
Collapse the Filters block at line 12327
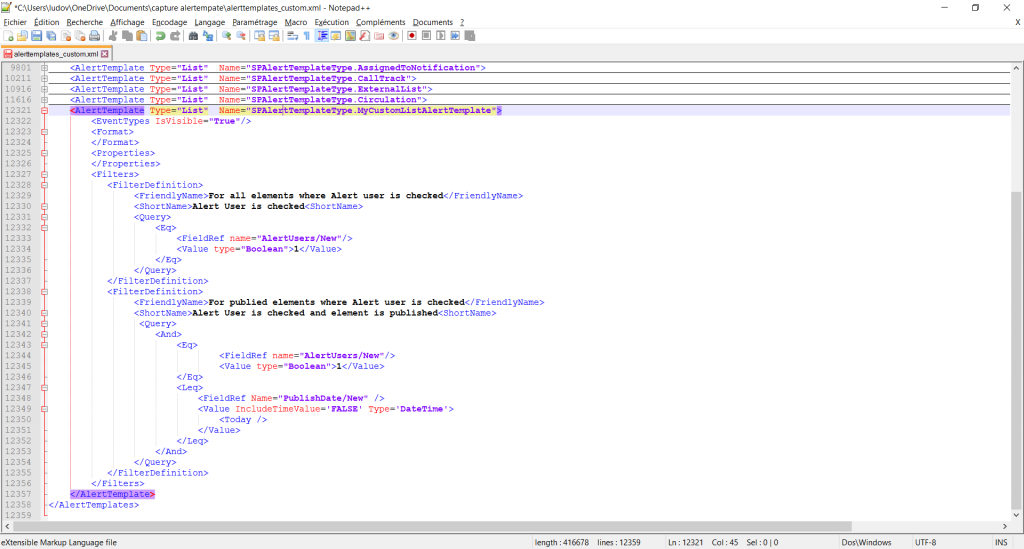[x=44, y=174]
